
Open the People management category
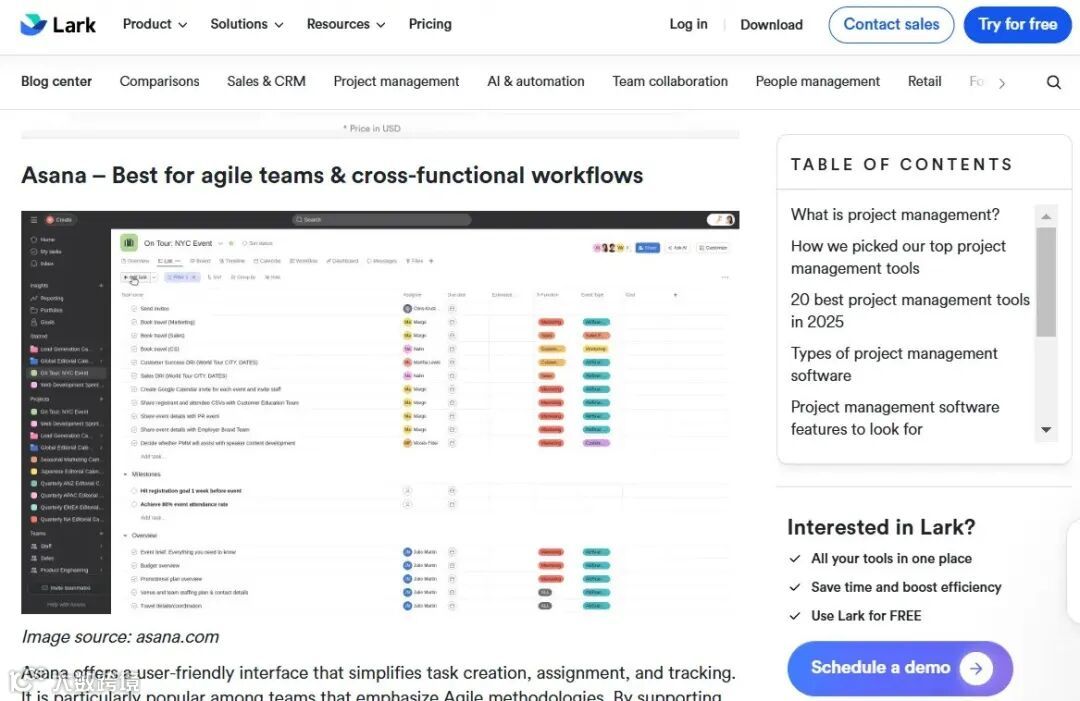tap(818, 81)
